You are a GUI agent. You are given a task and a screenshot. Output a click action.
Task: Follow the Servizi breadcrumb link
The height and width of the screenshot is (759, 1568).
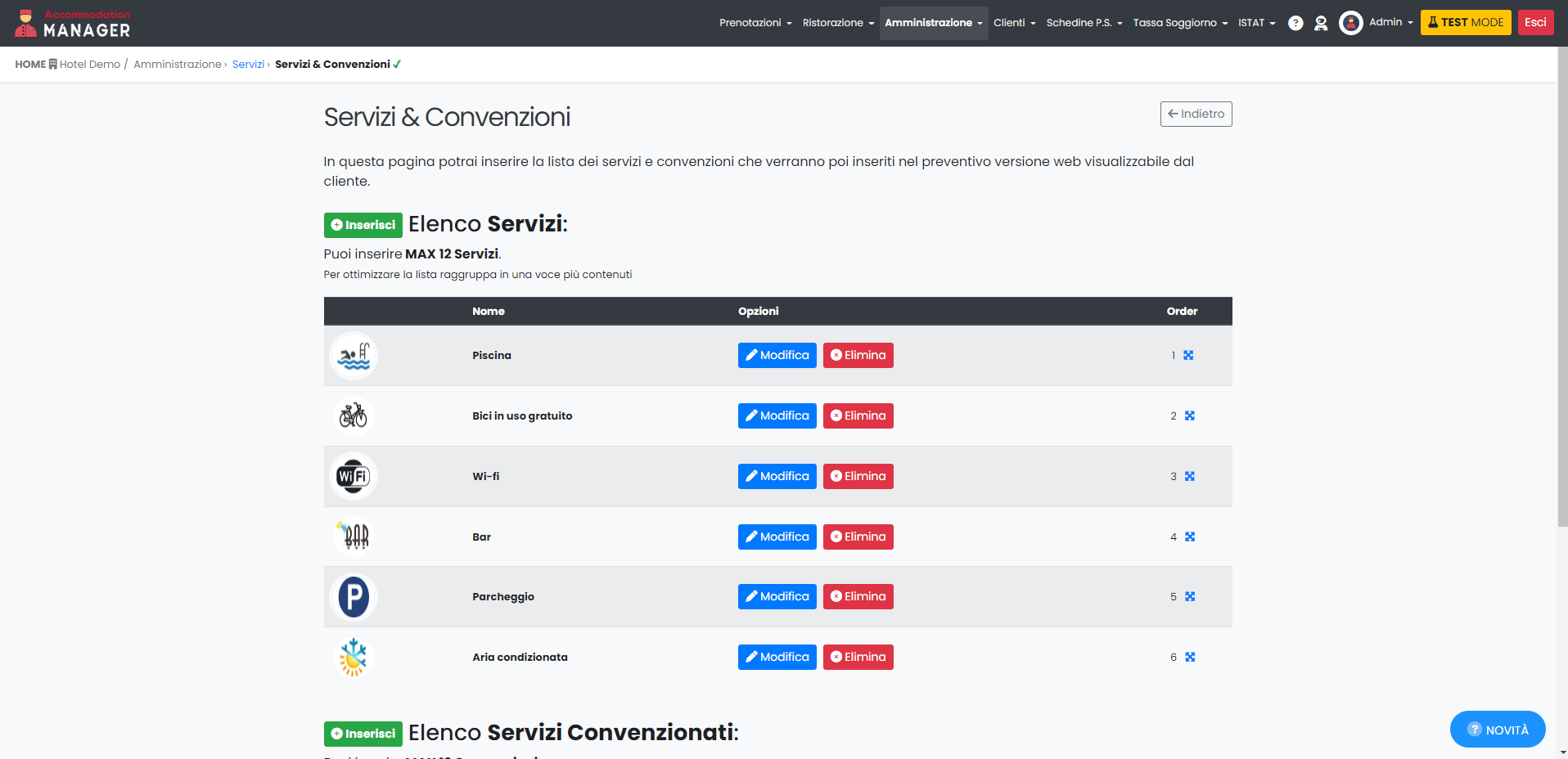(x=248, y=65)
